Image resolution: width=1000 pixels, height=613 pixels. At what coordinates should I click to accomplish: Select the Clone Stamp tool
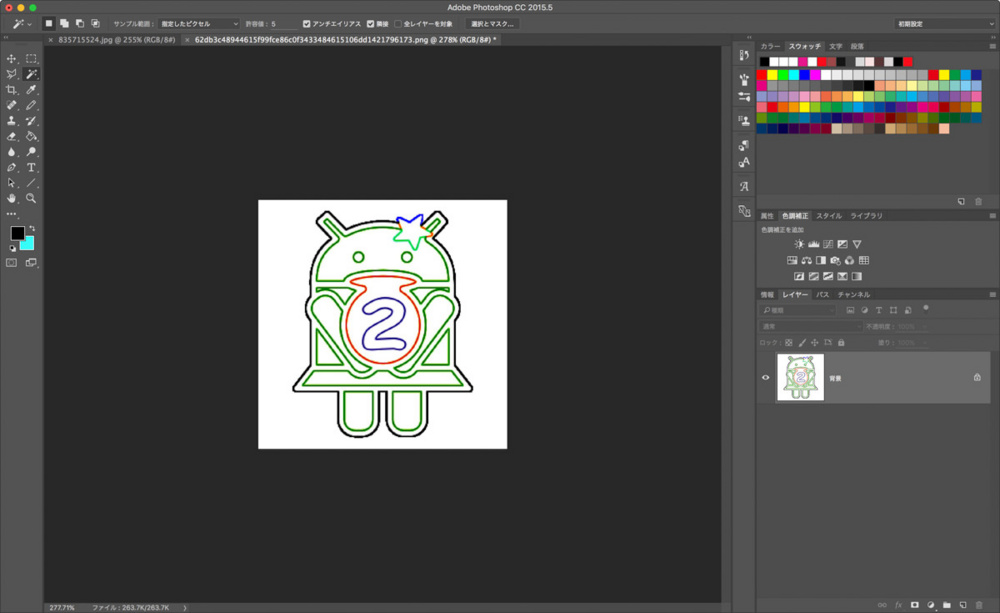[11, 121]
